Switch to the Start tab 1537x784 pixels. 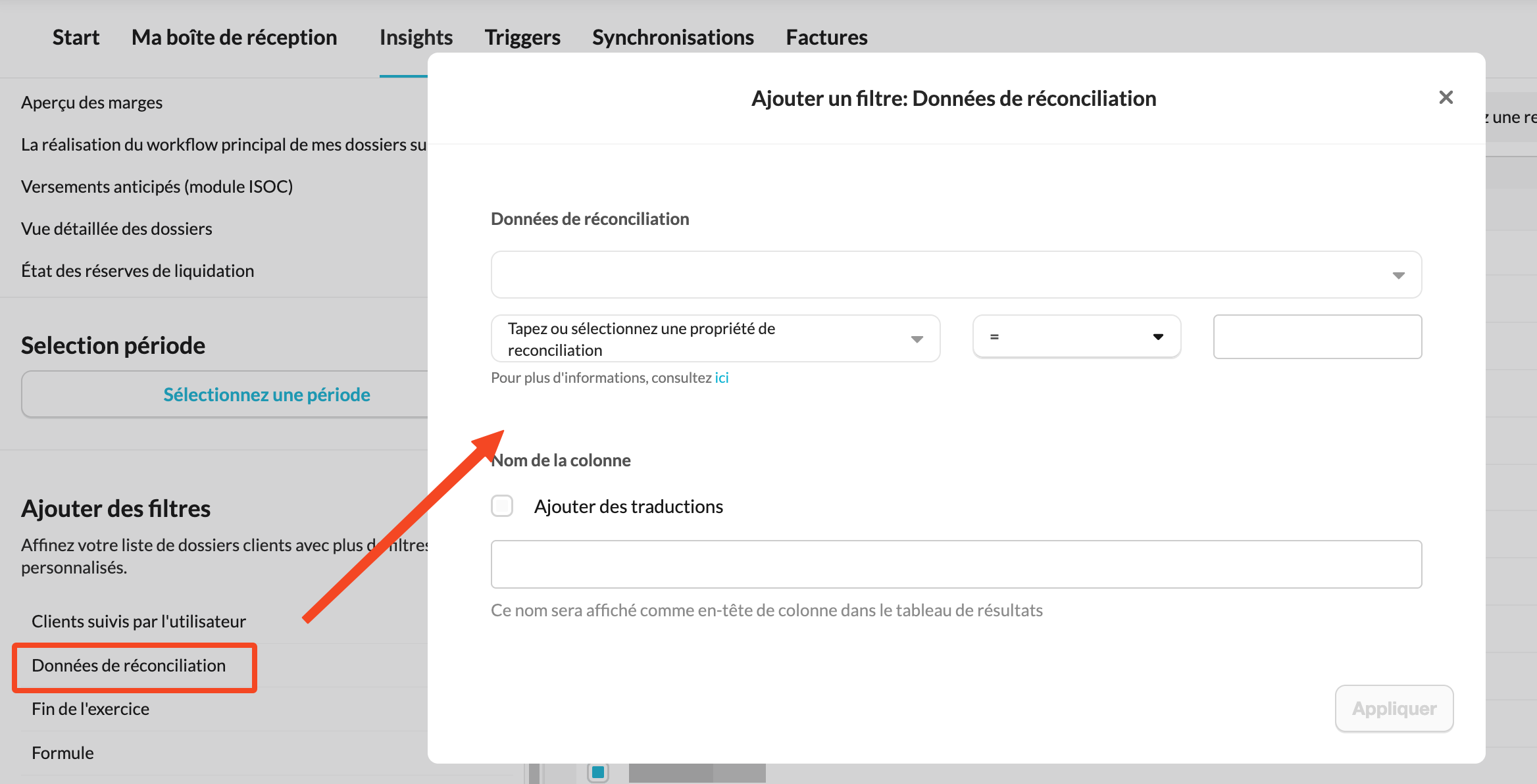76,37
